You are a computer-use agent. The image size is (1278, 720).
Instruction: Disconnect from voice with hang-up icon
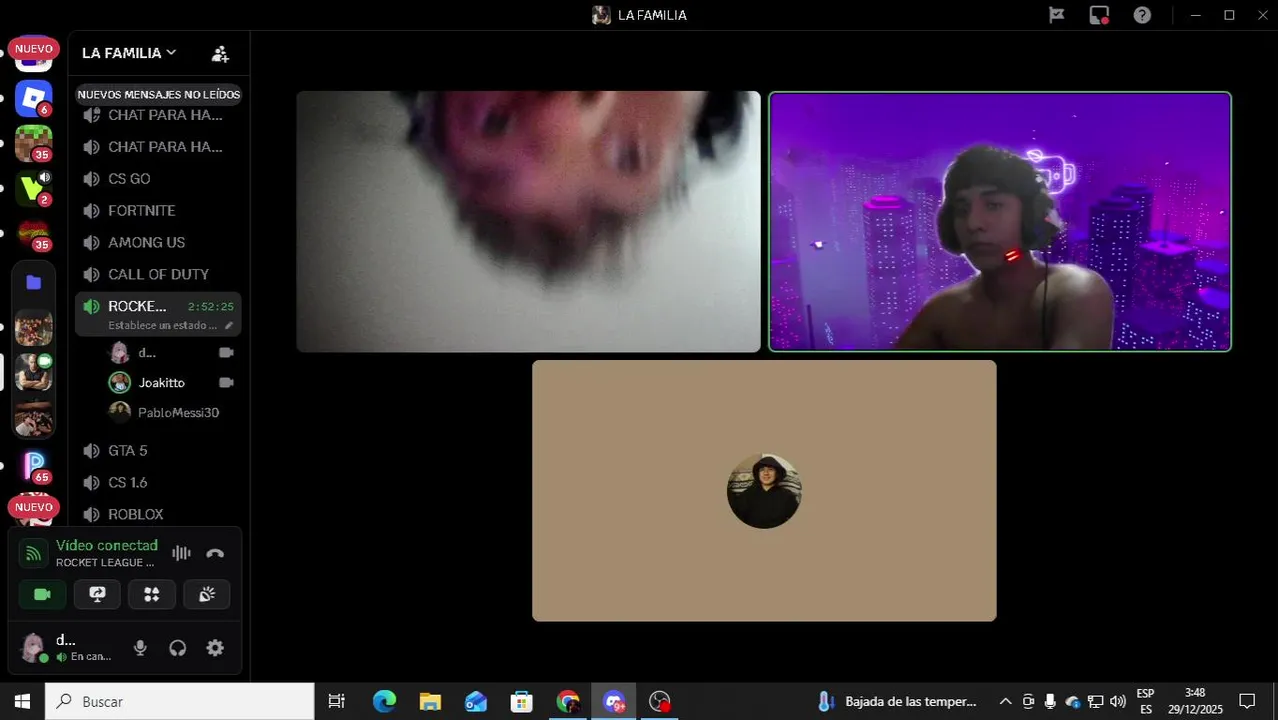[x=215, y=553]
